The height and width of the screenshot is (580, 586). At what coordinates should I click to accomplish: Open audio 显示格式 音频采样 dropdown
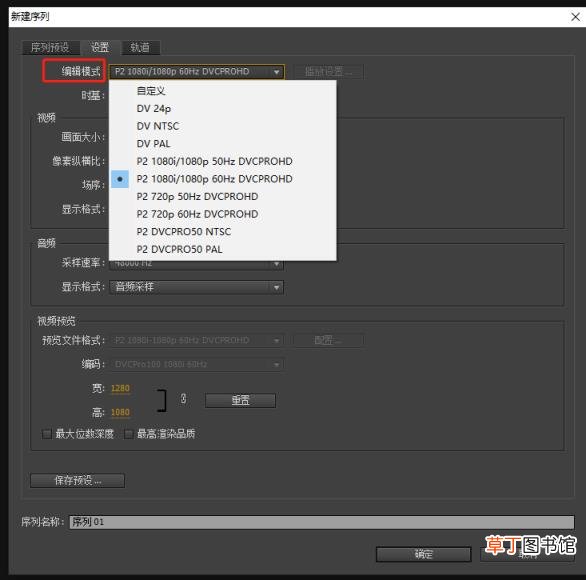point(197,287)
